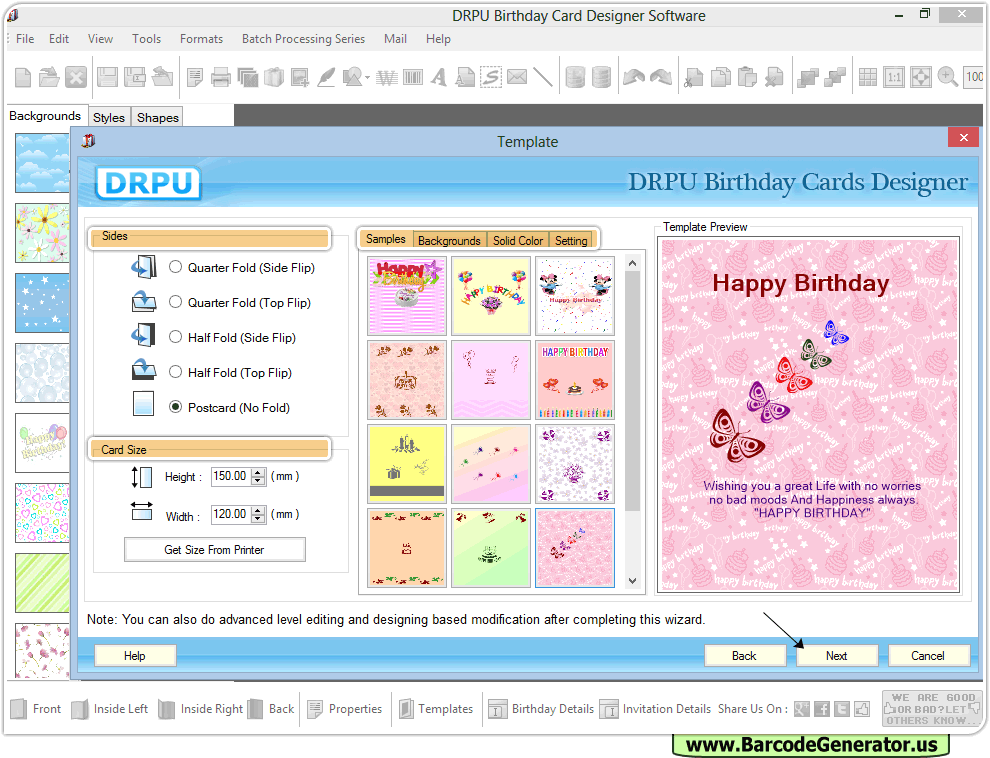Select the yellow balloons sample thumbnail
Viewport: 990px width, 758px height.
tap(491, 295)
